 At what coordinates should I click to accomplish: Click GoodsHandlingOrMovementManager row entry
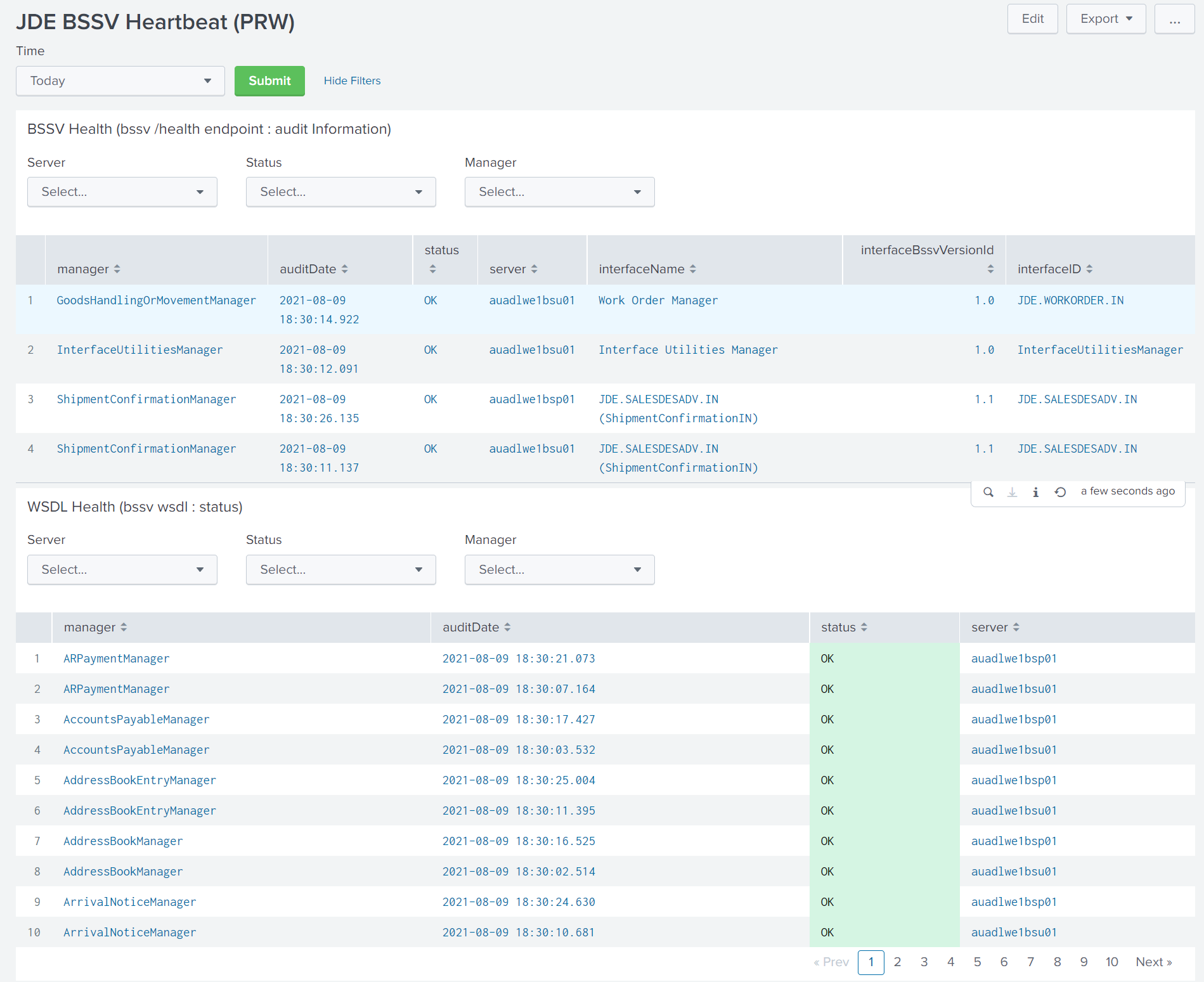point(156,300)
